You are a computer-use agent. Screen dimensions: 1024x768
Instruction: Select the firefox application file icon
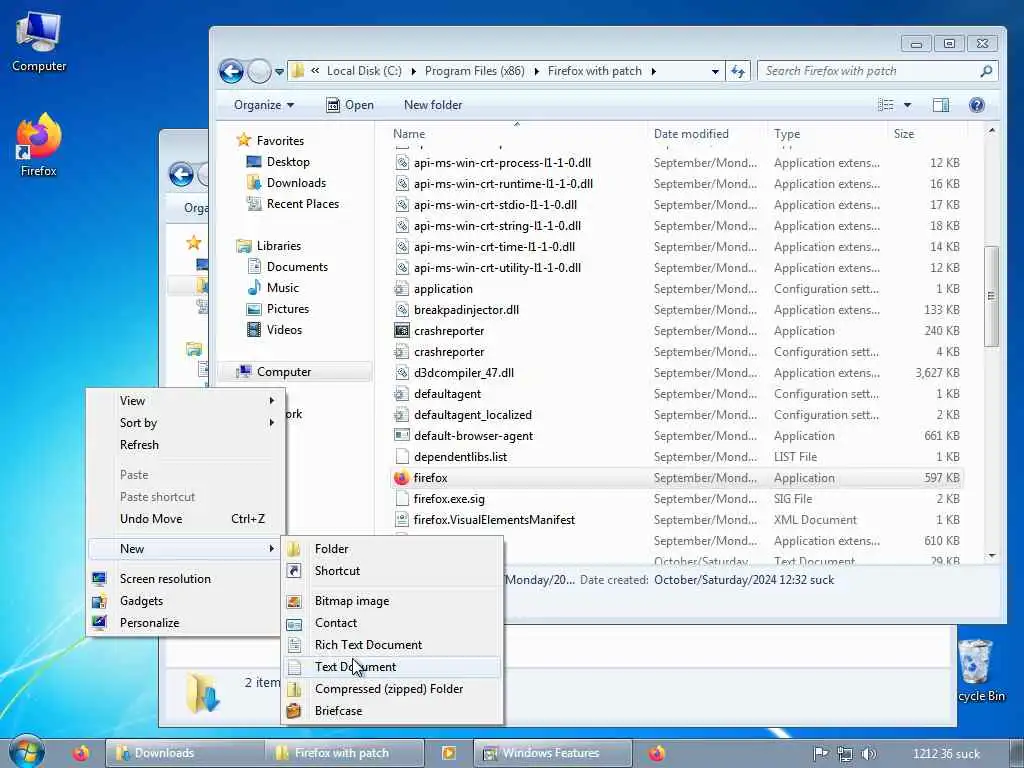pyautogui.click(x=402, y=478)
